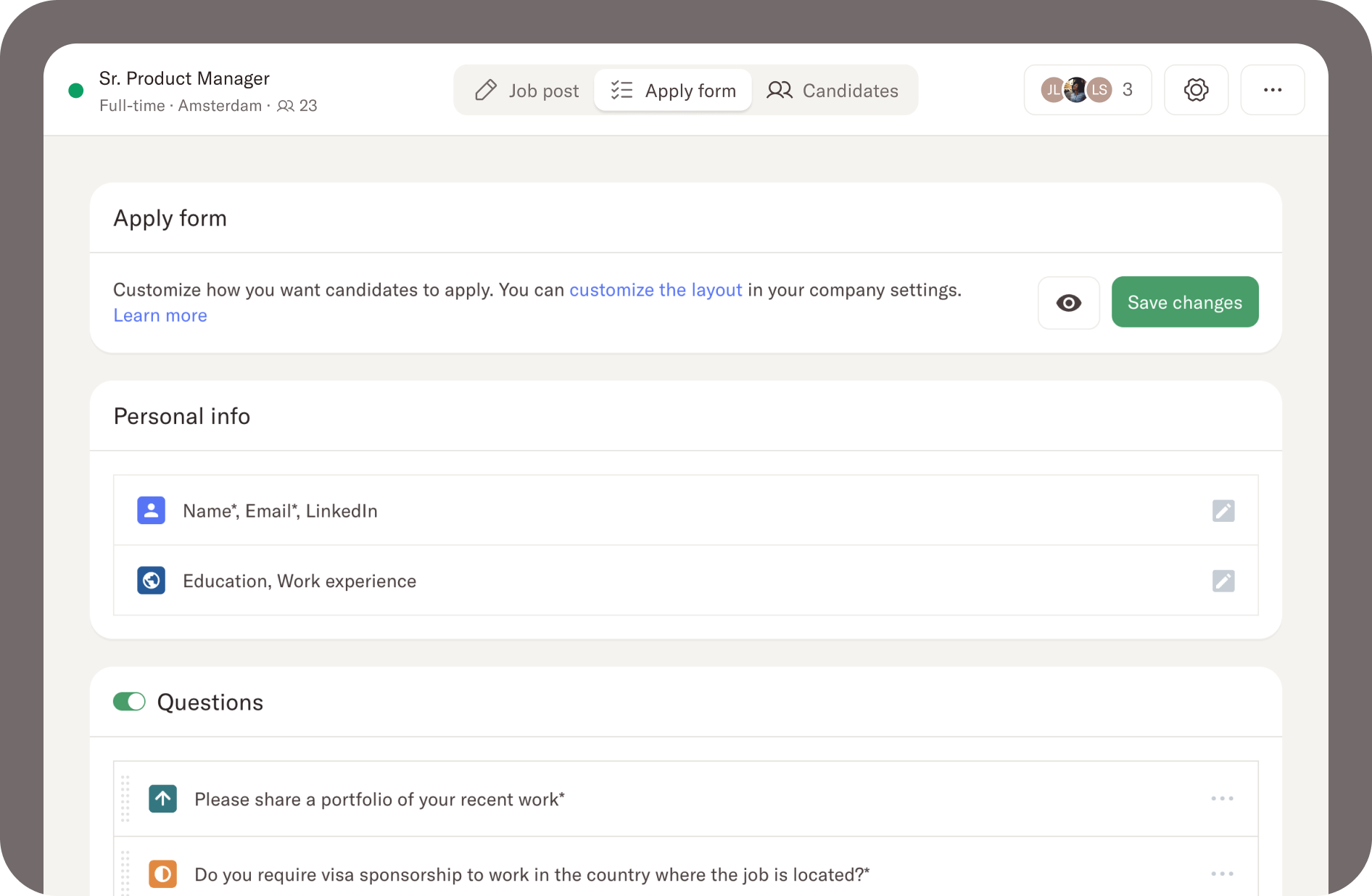Viewport: 1372px width, 896px height.
Task: Follow the Learn more link
Action: (x=160, y=315)
